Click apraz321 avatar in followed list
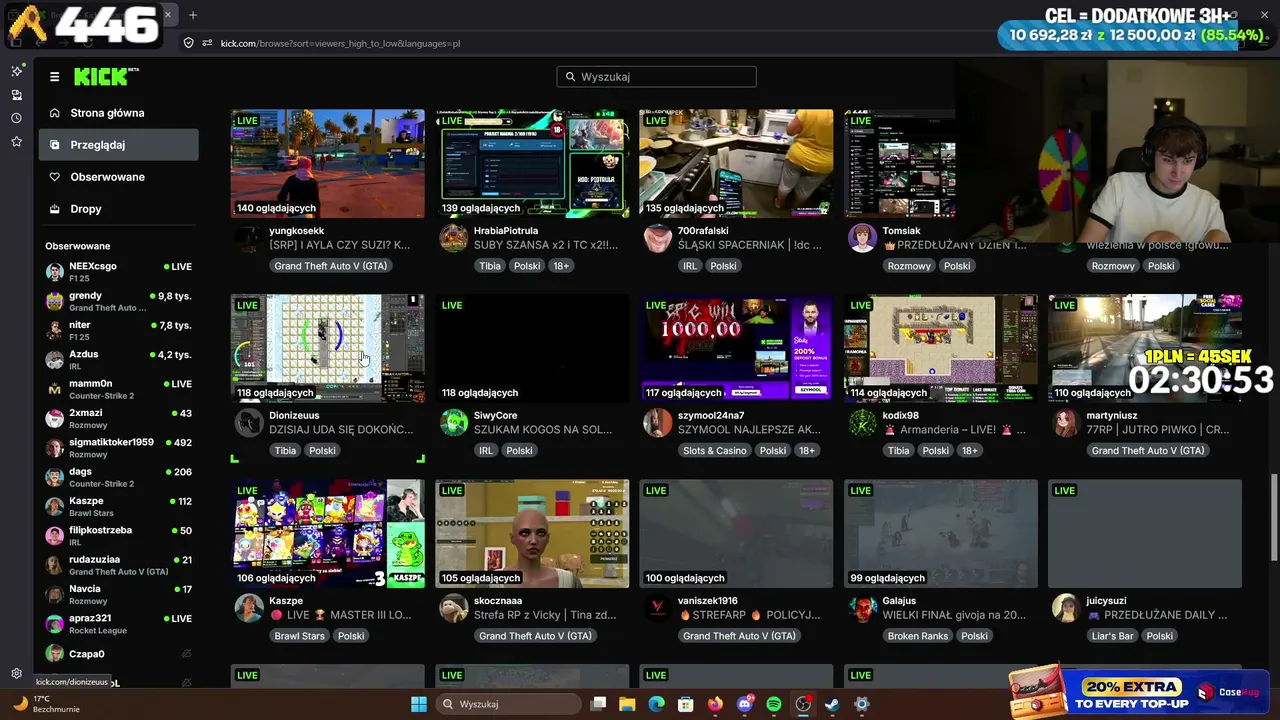The height and width of the screenshot is (720, 1280). coord(55,623)
